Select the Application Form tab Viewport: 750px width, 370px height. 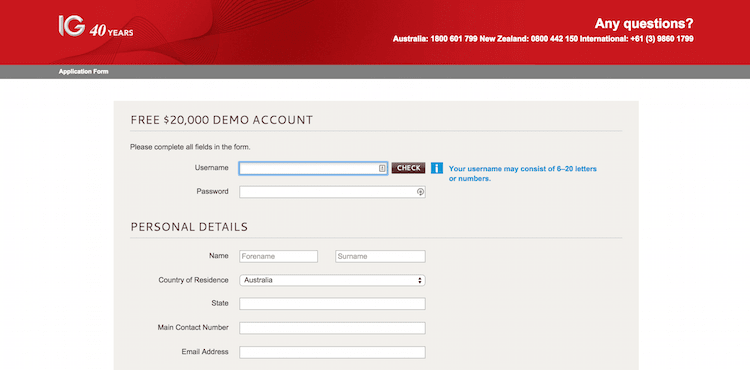tap(84, 72)
